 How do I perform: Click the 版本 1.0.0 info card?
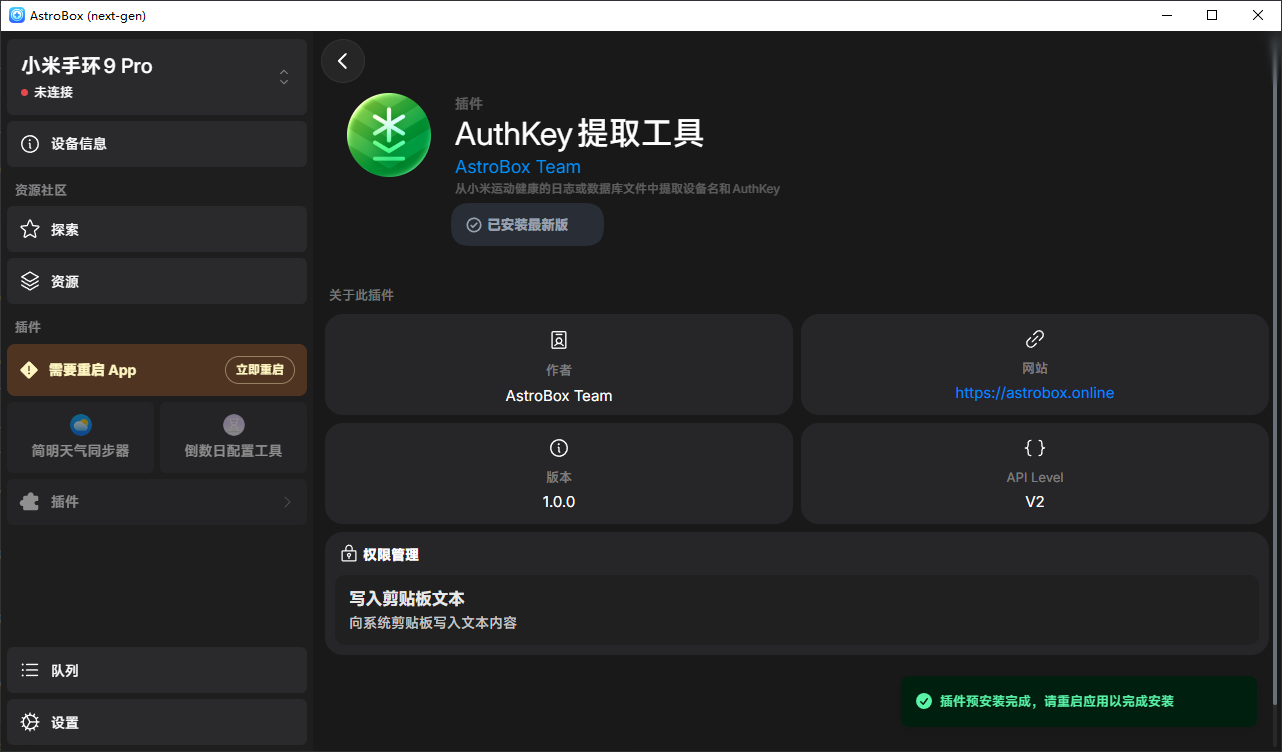[x=559, y=474]
